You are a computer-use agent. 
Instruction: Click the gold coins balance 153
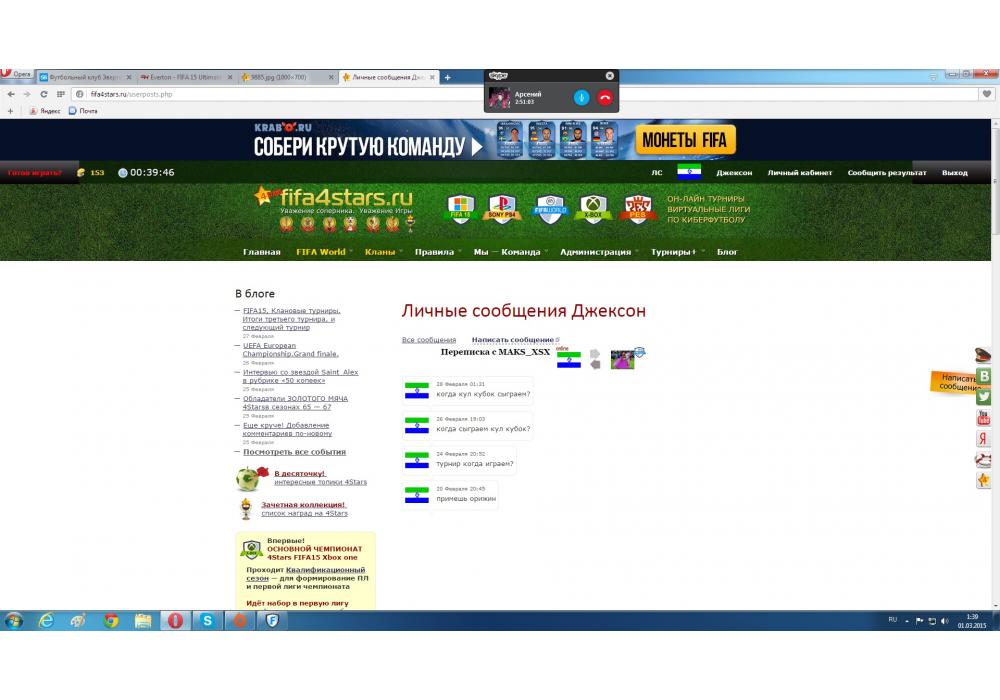[x=91, y=173]
